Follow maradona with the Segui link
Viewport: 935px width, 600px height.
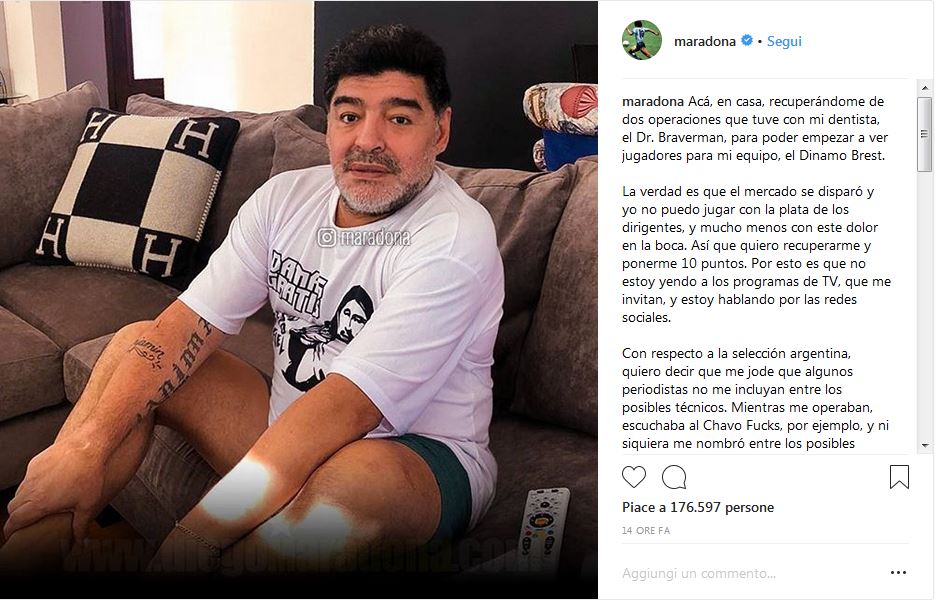coord(784,41)
